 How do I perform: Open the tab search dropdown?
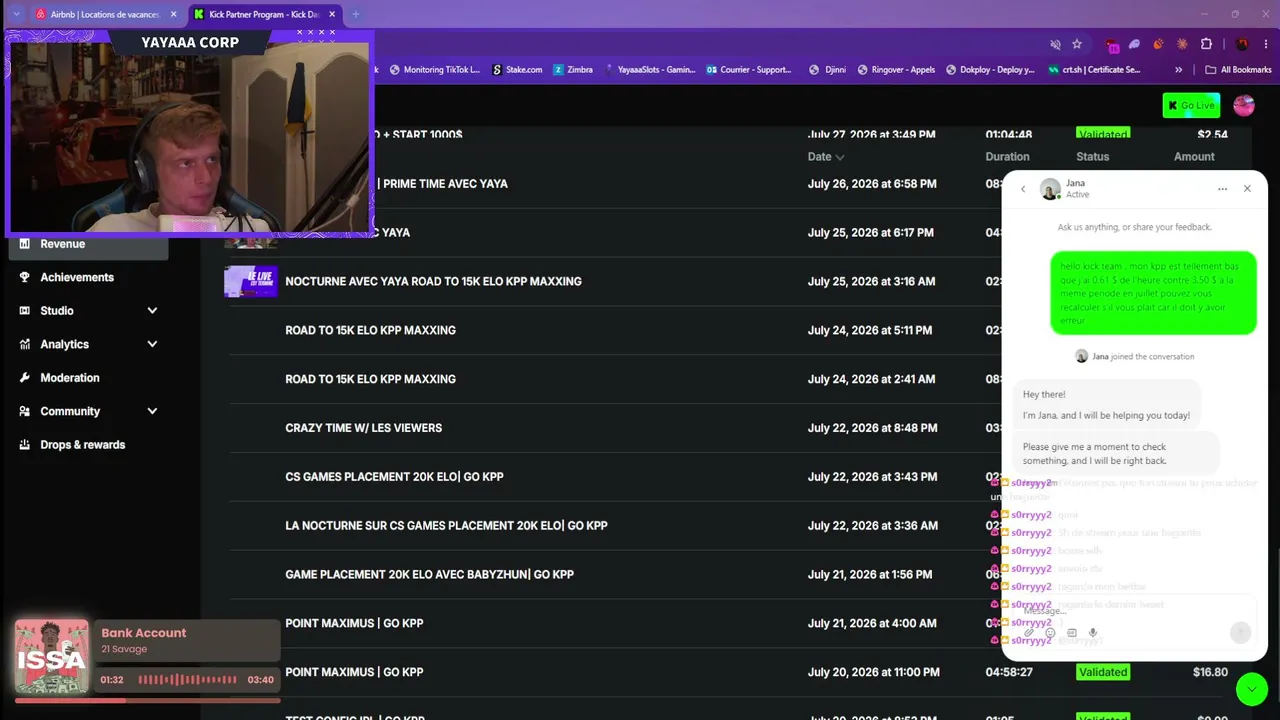(x=16, y=14)
